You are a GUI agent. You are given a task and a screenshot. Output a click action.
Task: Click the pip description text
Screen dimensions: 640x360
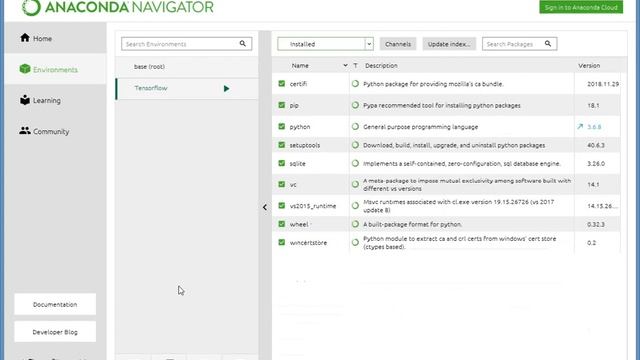[442, 106]
